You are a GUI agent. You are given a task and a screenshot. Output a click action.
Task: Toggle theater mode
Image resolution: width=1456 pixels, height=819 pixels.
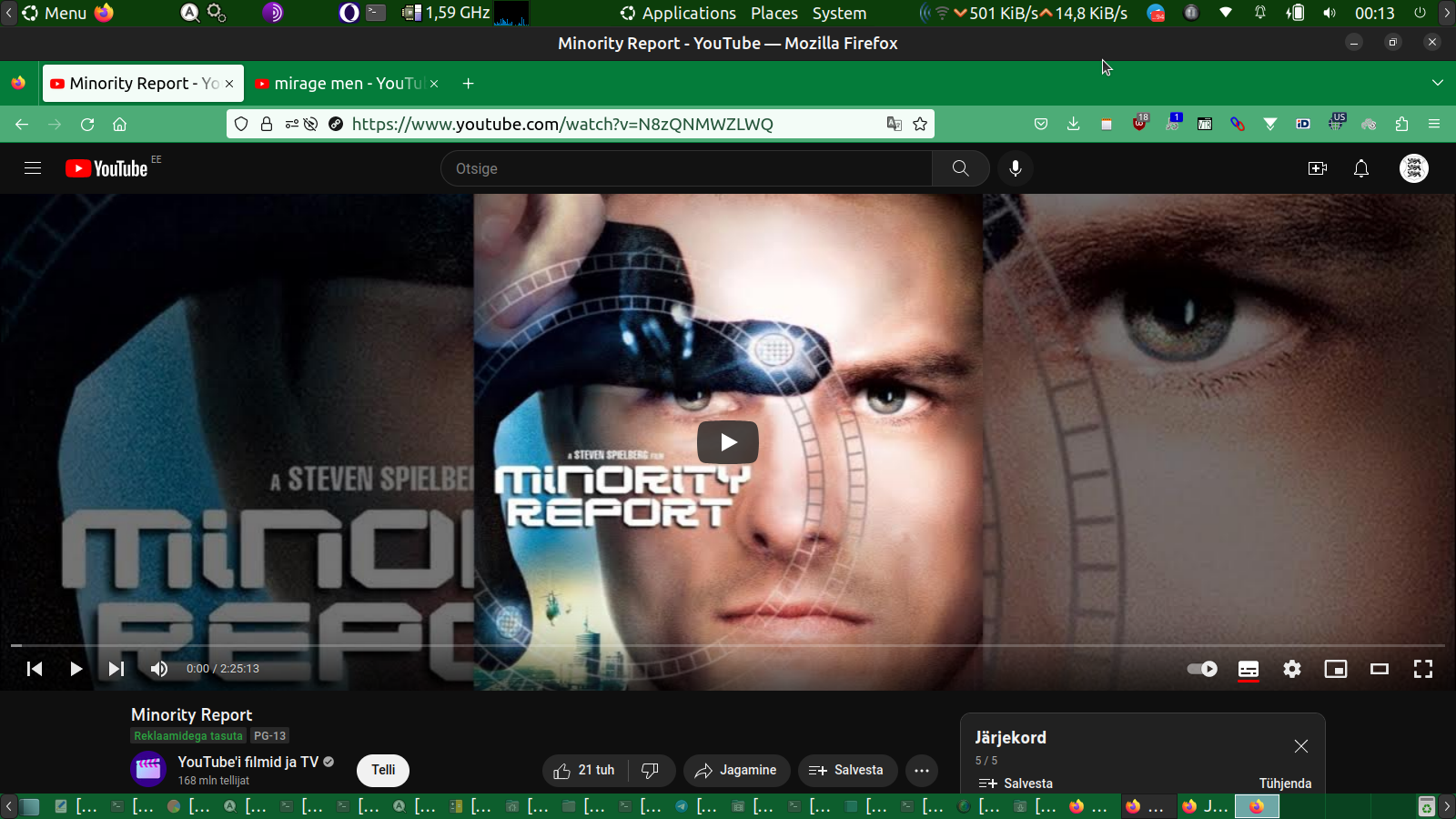click(x=1380, y=669)
